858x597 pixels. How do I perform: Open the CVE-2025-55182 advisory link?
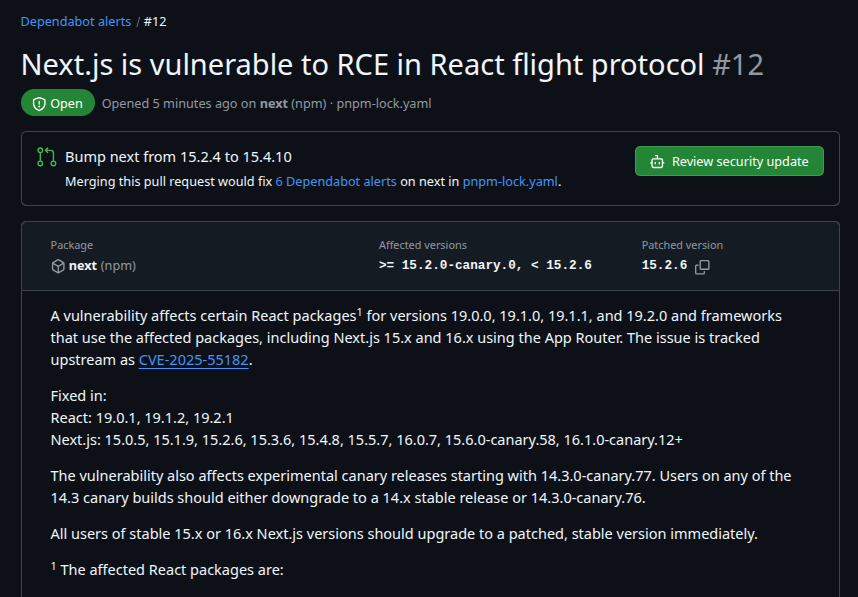point(194,360)
